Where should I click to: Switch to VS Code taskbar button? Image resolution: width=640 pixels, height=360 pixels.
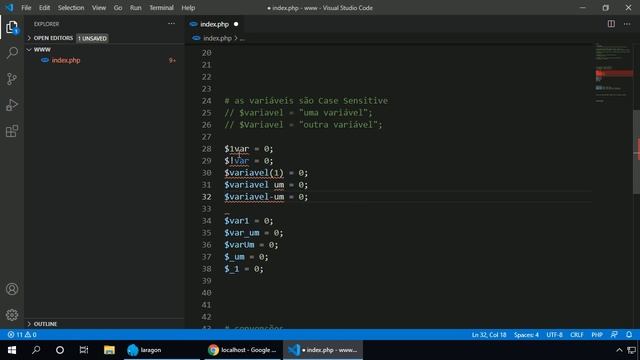(322, 350)
